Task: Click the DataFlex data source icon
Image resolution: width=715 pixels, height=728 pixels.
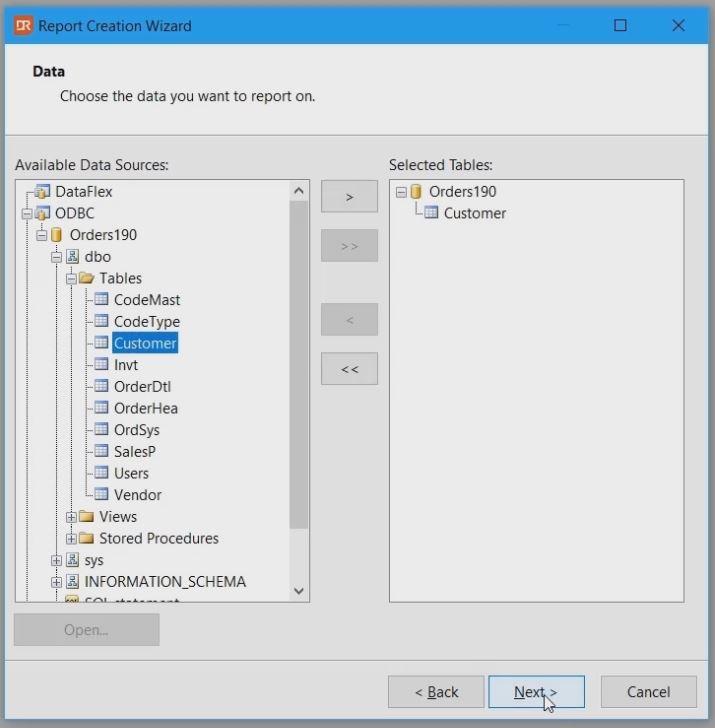Action: tap(42, 192)
